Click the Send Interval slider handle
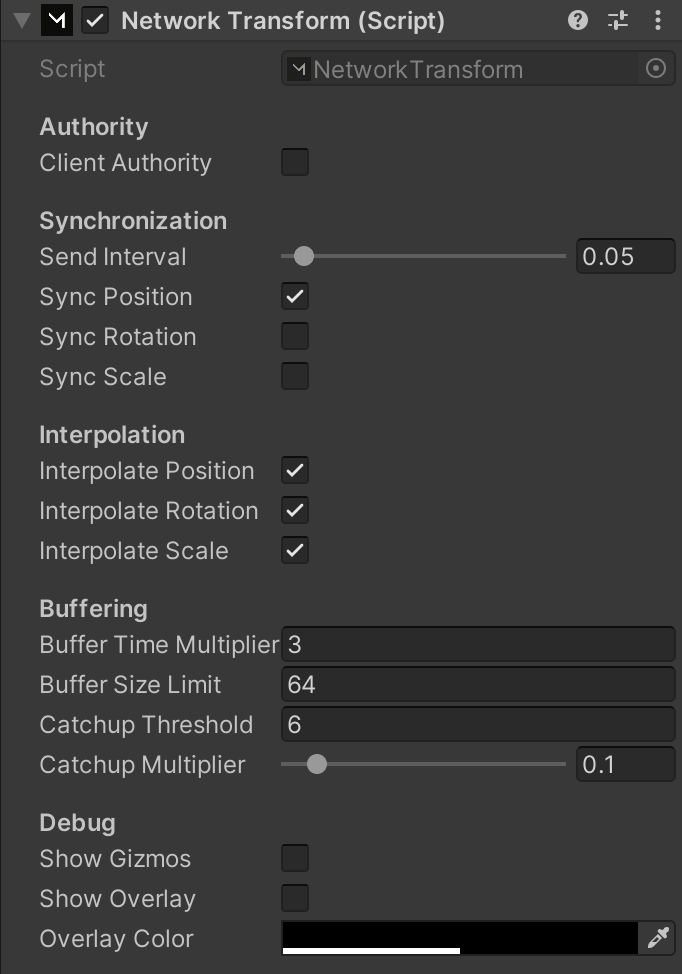 [303, 256]
